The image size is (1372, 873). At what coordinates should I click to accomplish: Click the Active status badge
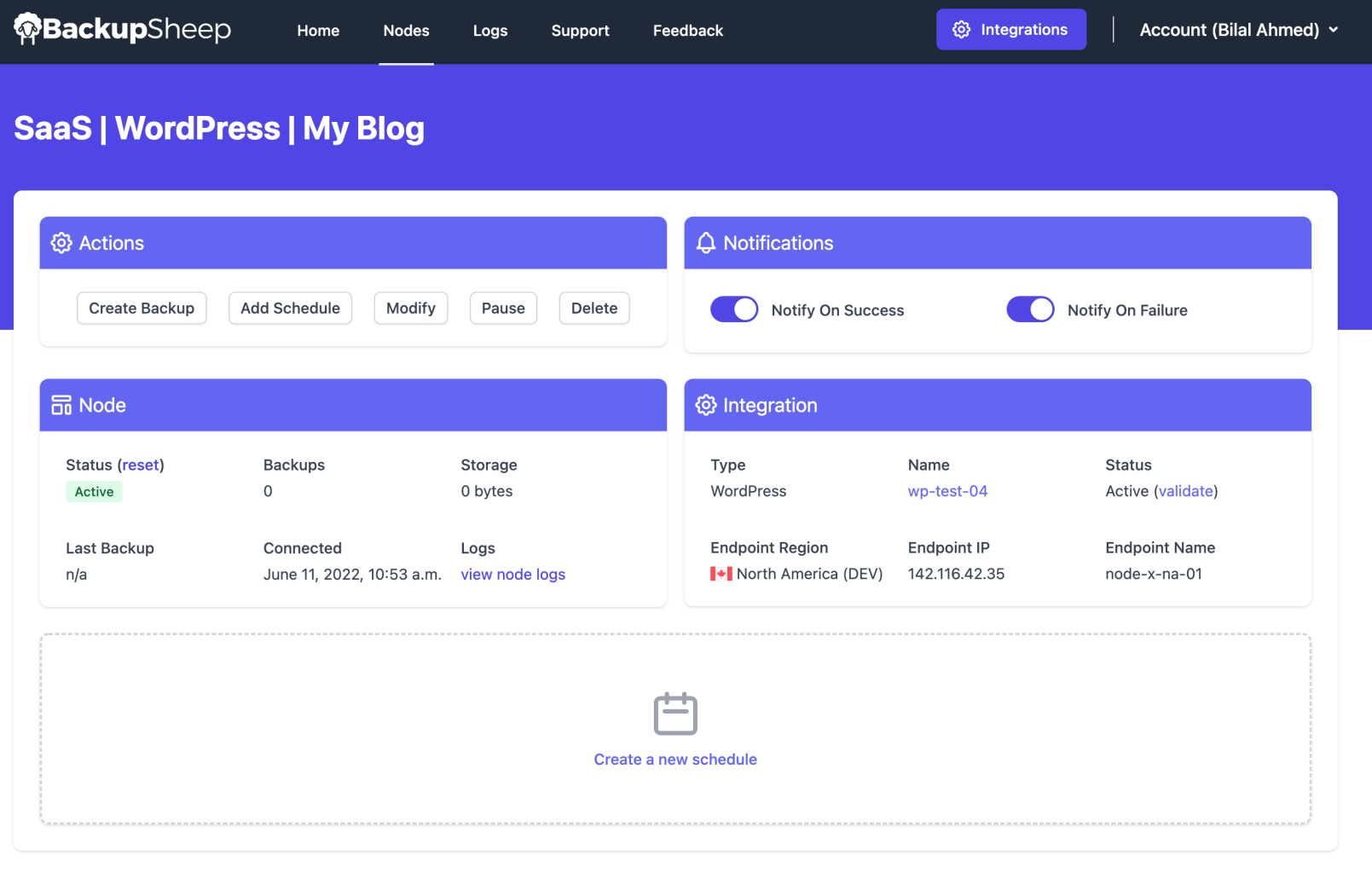pos(94,492)
